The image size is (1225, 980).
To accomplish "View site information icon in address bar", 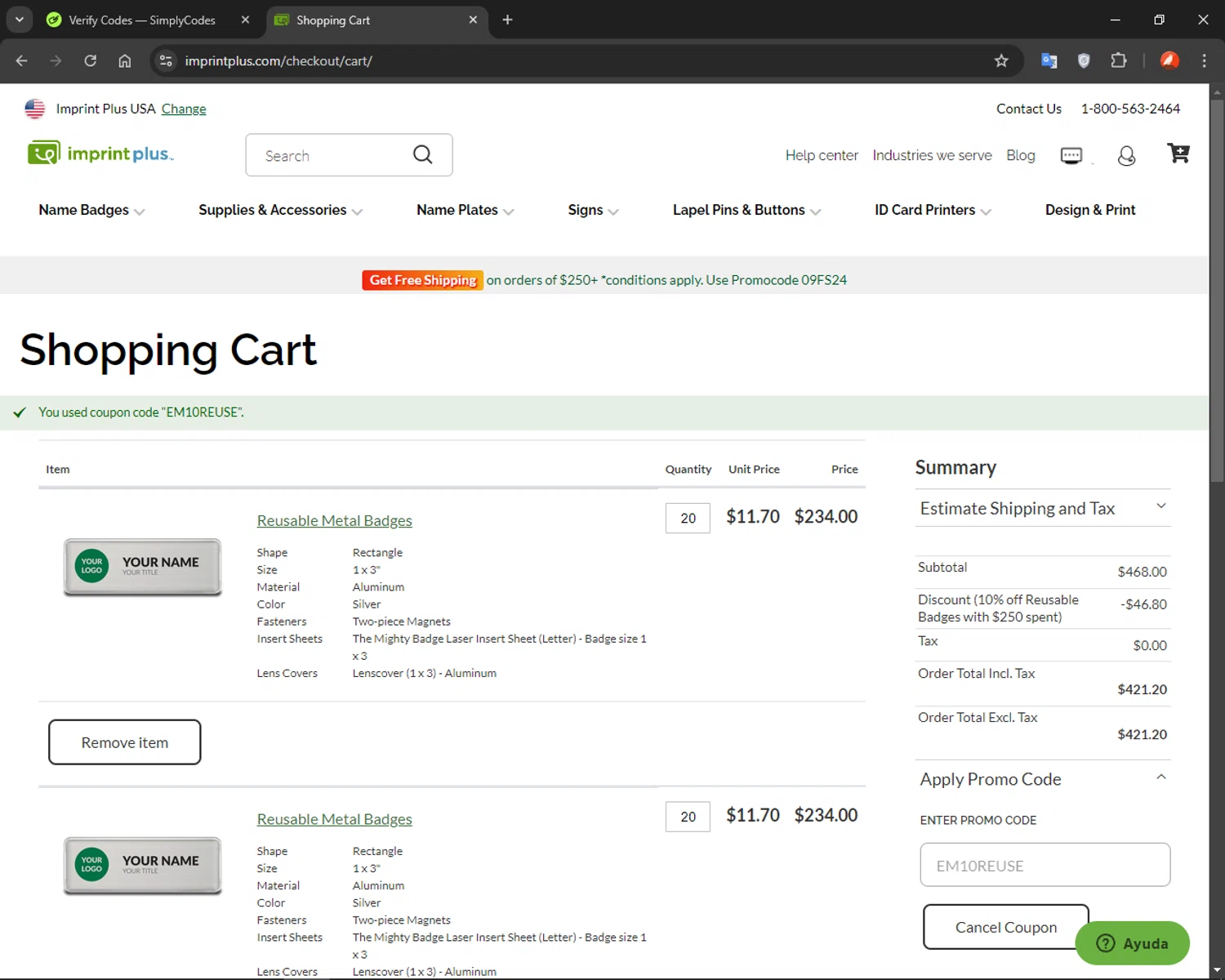I will [x=166, y=60].
